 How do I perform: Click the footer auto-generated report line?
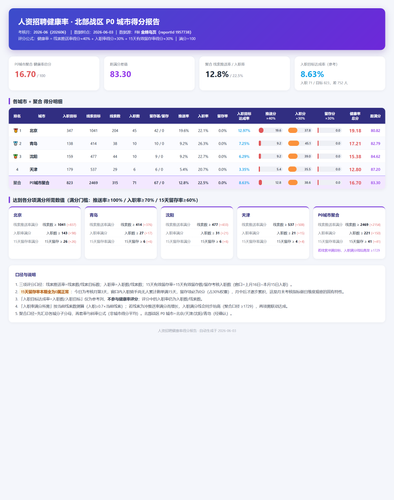pos(197,331)
